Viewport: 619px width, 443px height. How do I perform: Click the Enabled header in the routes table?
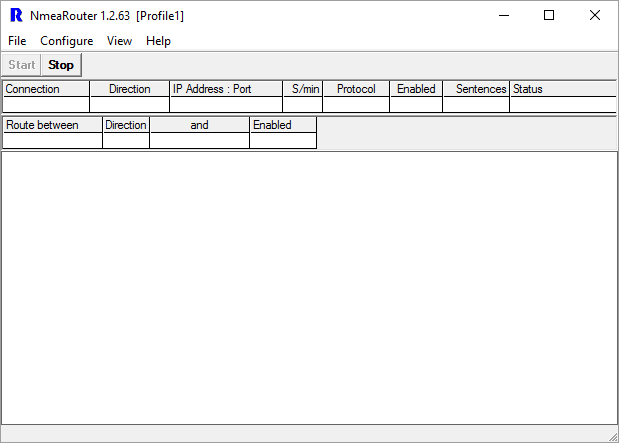[283, 125]
